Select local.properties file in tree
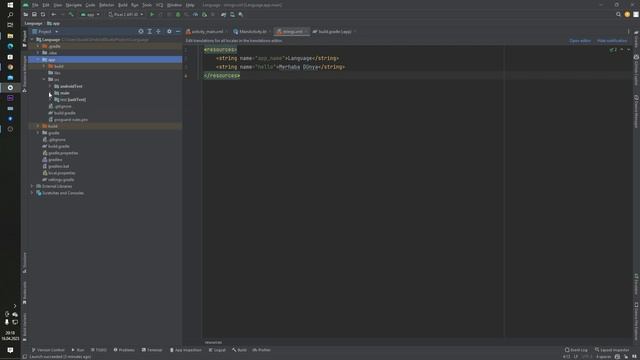 click(59, 173)
